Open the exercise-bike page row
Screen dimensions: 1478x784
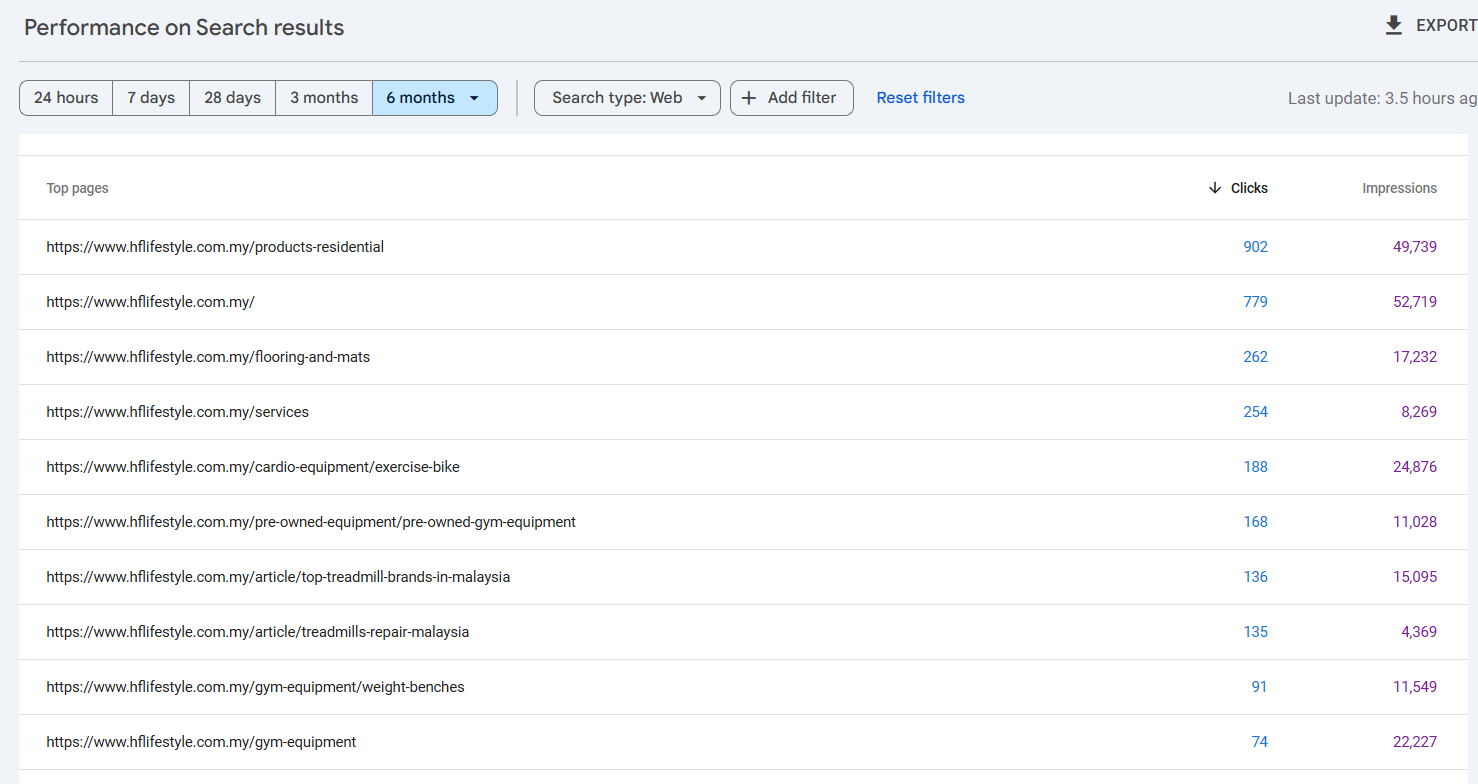point(253,467)
